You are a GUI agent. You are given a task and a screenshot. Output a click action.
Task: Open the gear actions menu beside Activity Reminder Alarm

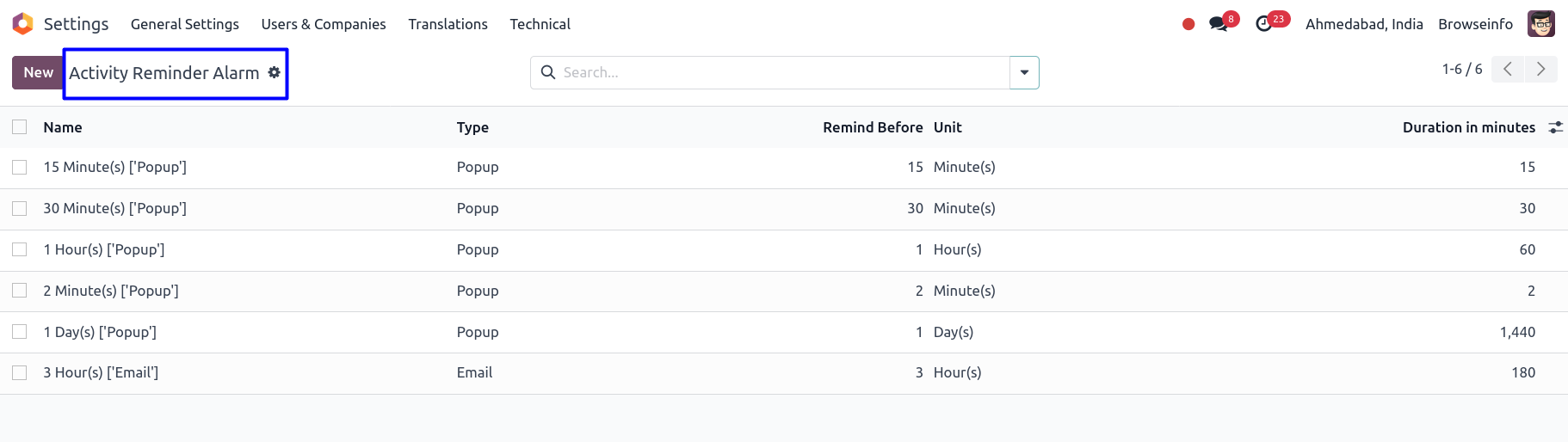tap(274, 73)
